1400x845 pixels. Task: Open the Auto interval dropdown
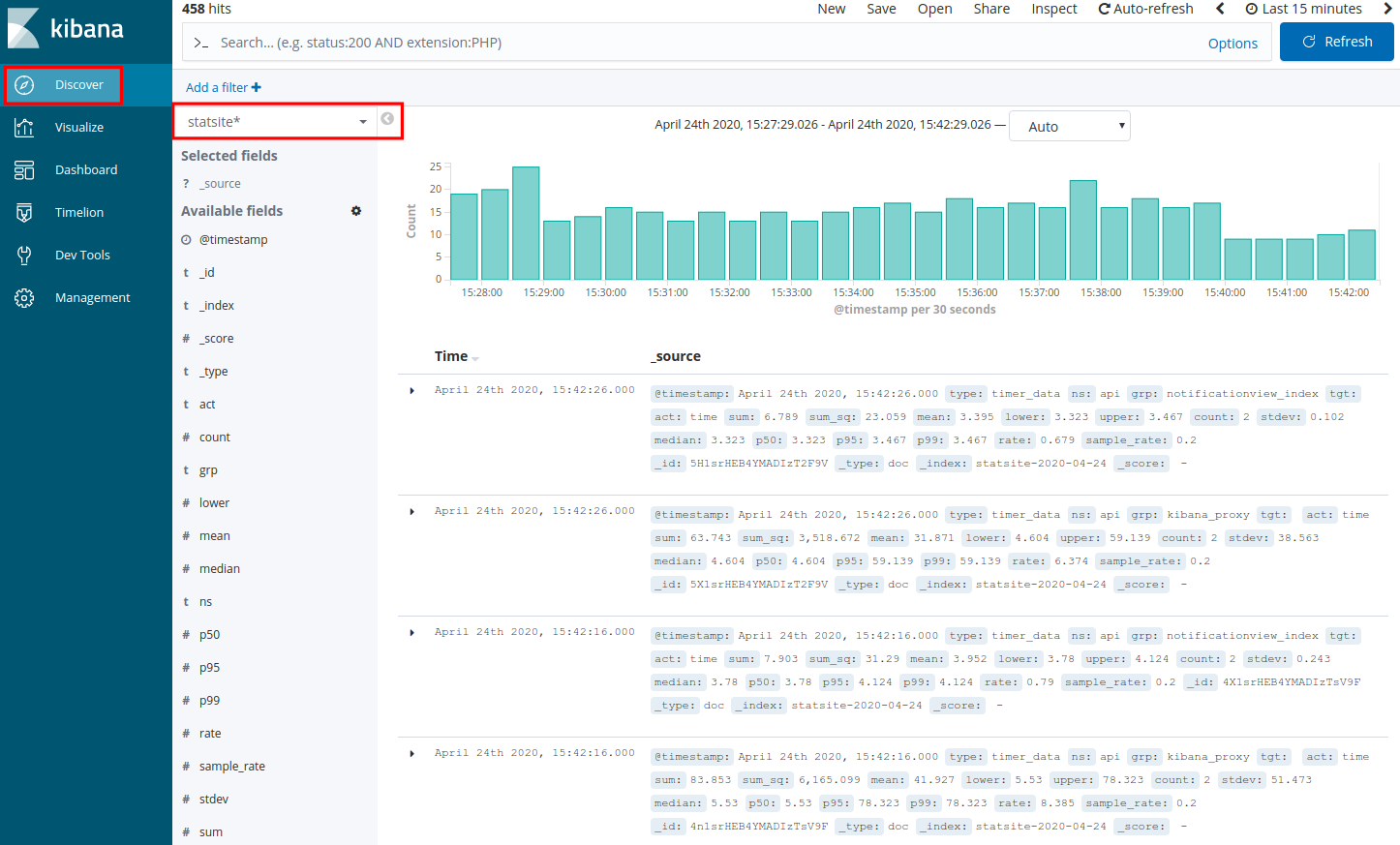(x=1069, y=127)
